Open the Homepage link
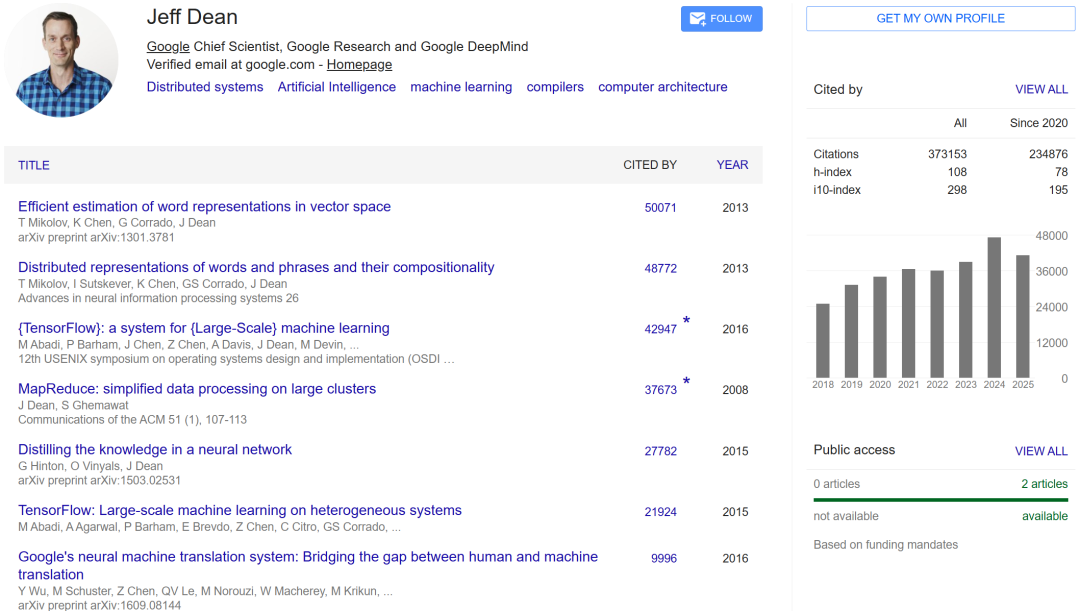1080x611 pixels. [x=359, y=65]
